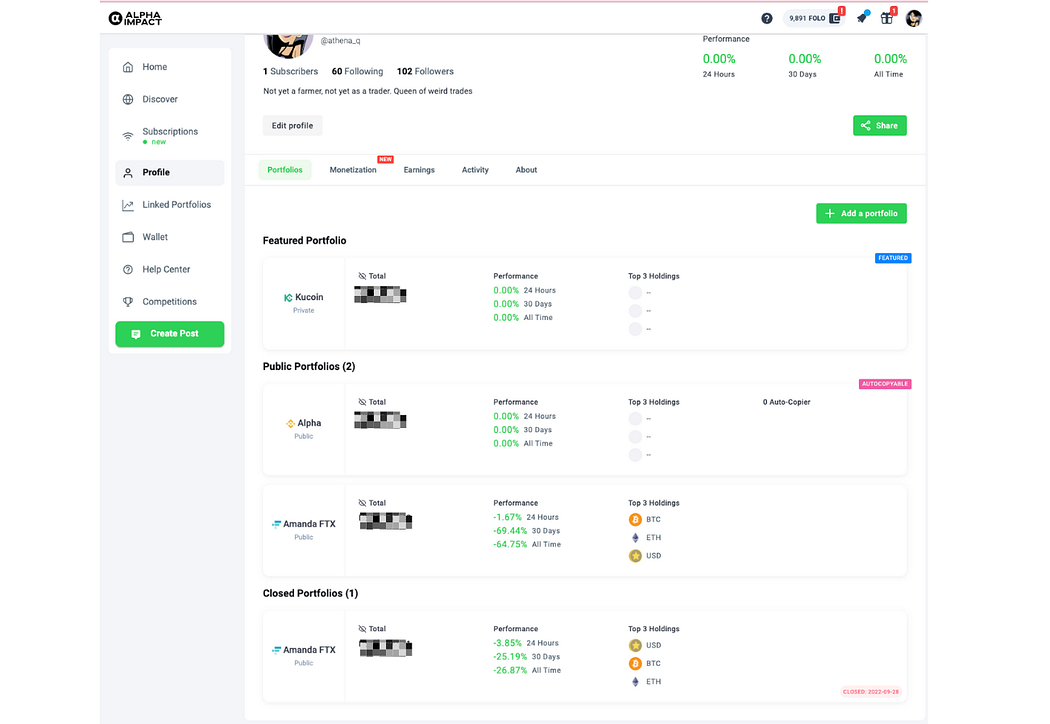Screen dimensions: 1050x724
Task: Open the help question mark icon
Action: pos(767,19)
